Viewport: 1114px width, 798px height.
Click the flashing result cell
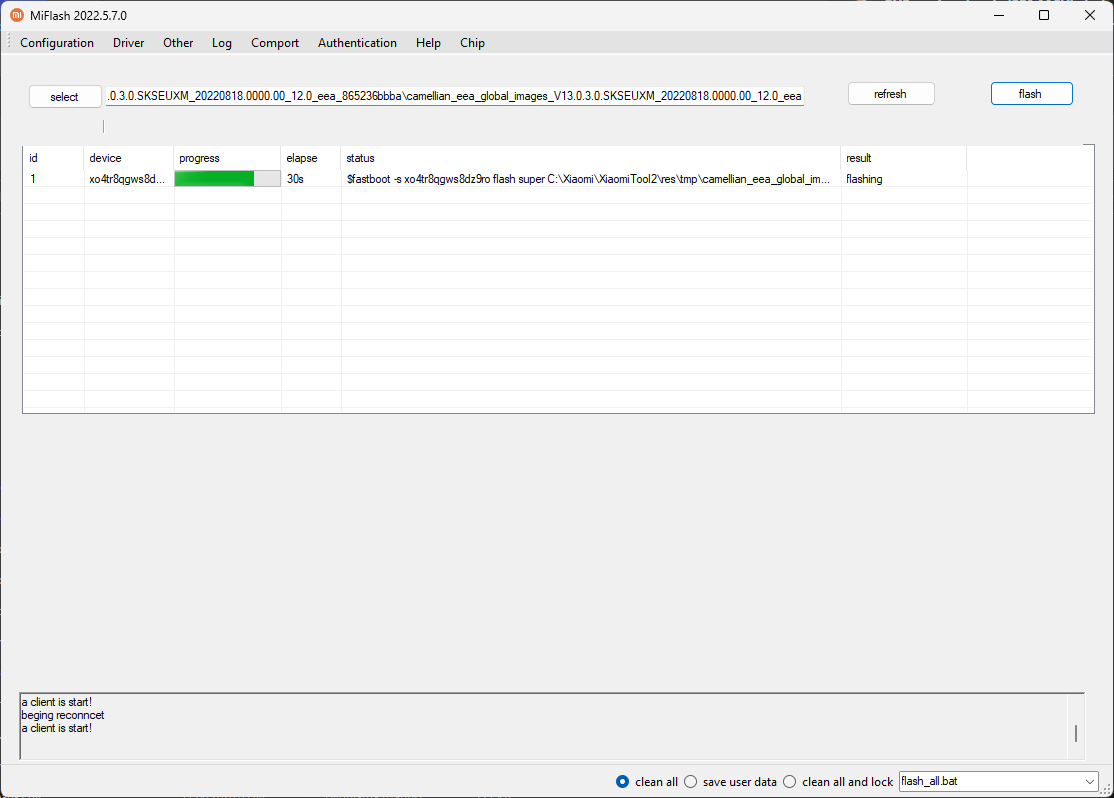[904, 179]
